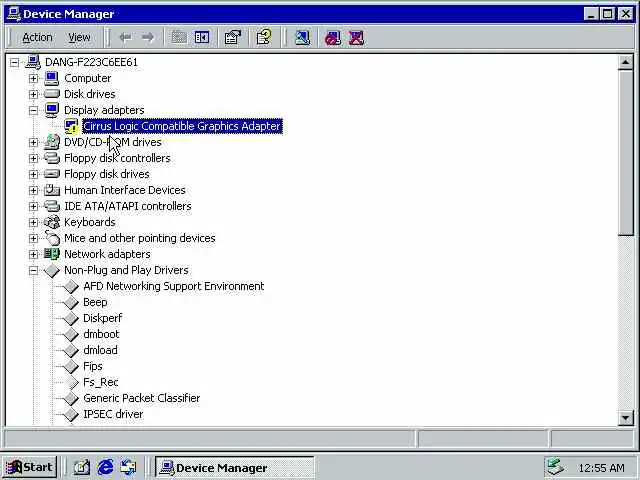Click the Display adapters monitor icon

coord(52,110)
